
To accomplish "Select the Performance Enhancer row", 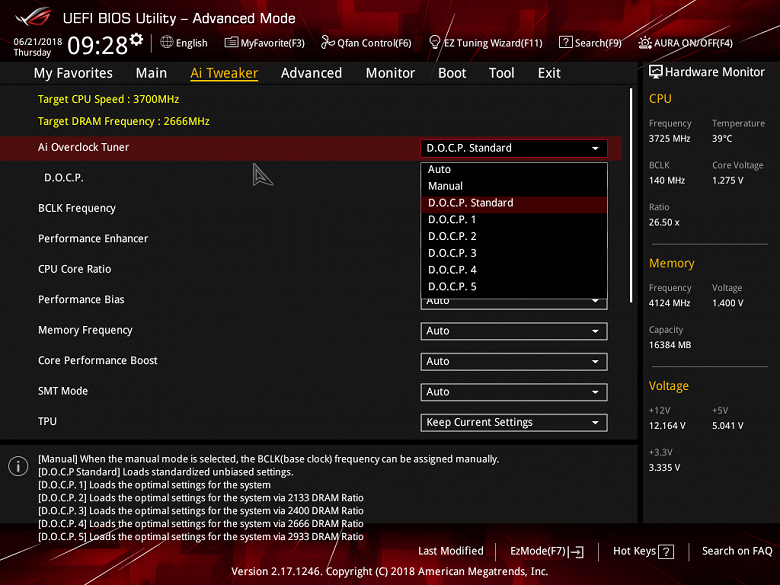I will click(93, 239).
